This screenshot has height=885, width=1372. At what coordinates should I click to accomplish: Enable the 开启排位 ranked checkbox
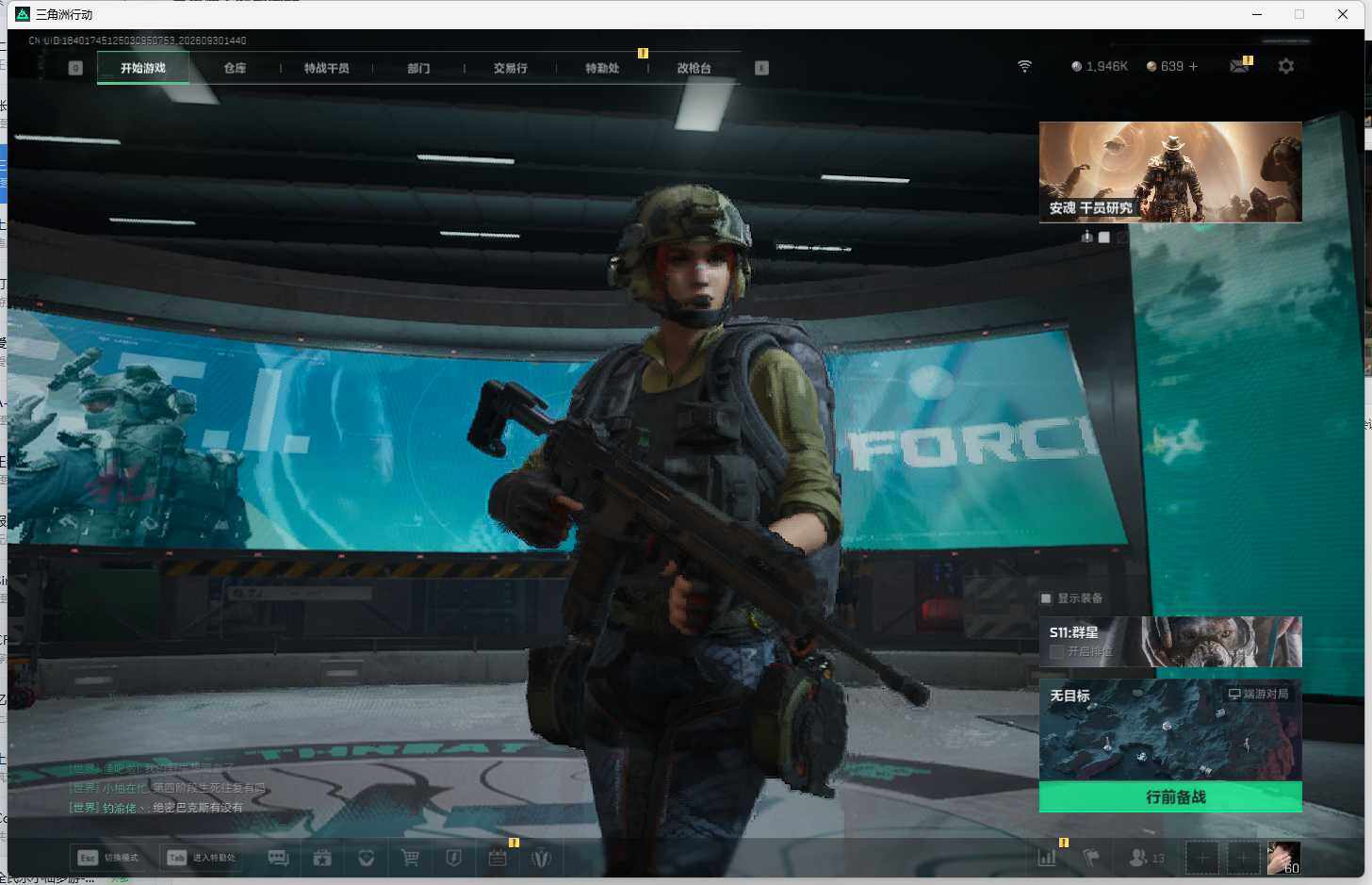(x=1056, y=651)
